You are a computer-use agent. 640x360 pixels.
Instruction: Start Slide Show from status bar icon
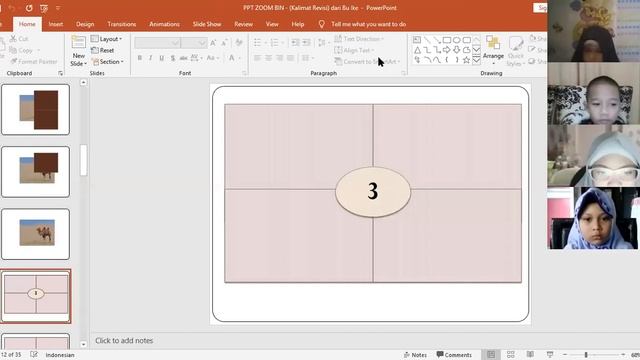[550, 355]
